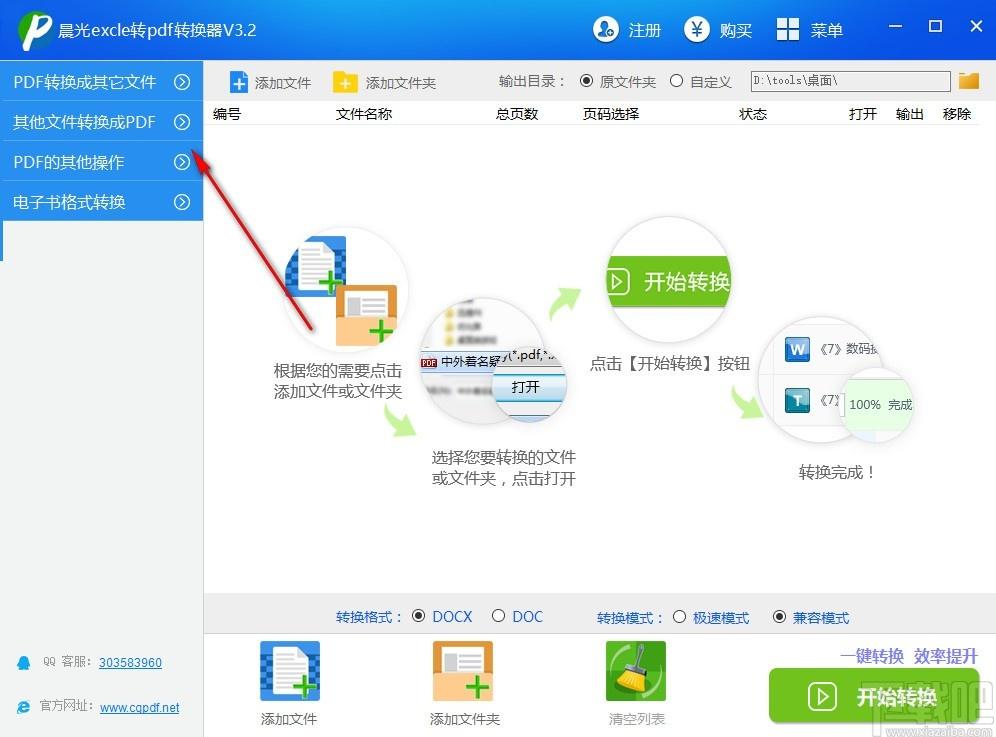Maximize the converter window
Screen dimensions: 996x737
pyautogui.click(x=936, y=26)
